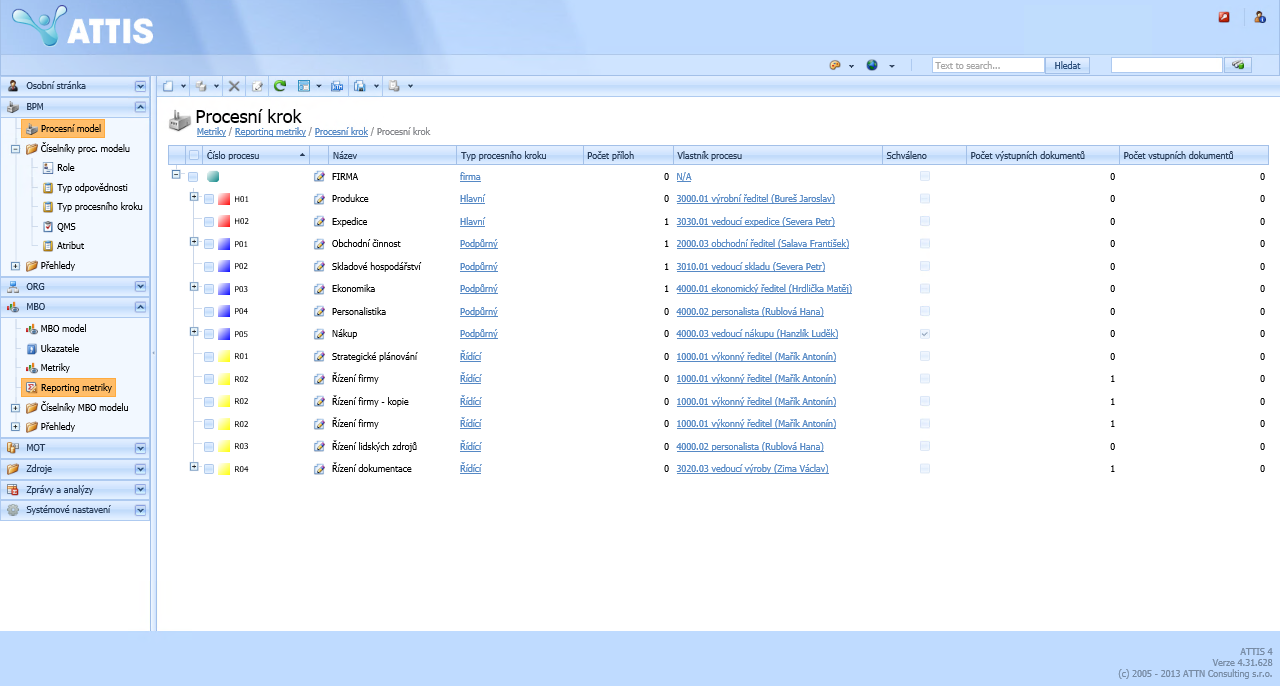Click the red icon at top right
Screen dimensions: 1280x686
coord(1224,17)
